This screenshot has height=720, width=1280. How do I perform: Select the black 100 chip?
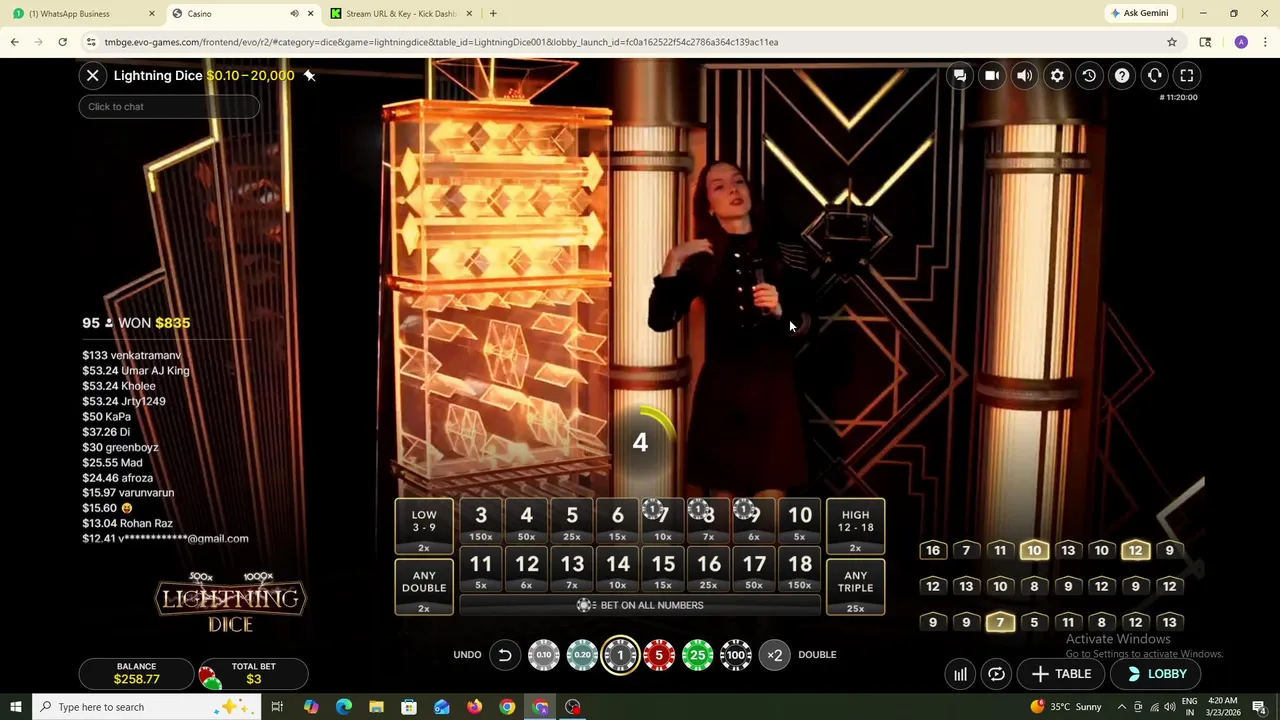pos(736,655)
